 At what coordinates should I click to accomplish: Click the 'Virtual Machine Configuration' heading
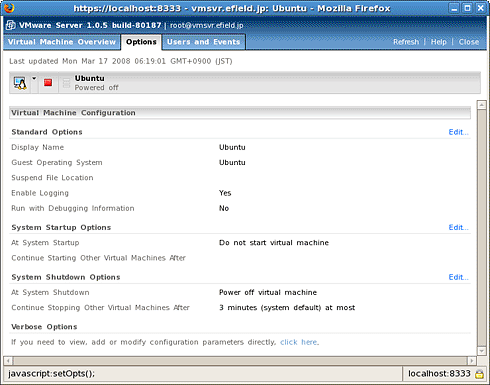point(73,113)
